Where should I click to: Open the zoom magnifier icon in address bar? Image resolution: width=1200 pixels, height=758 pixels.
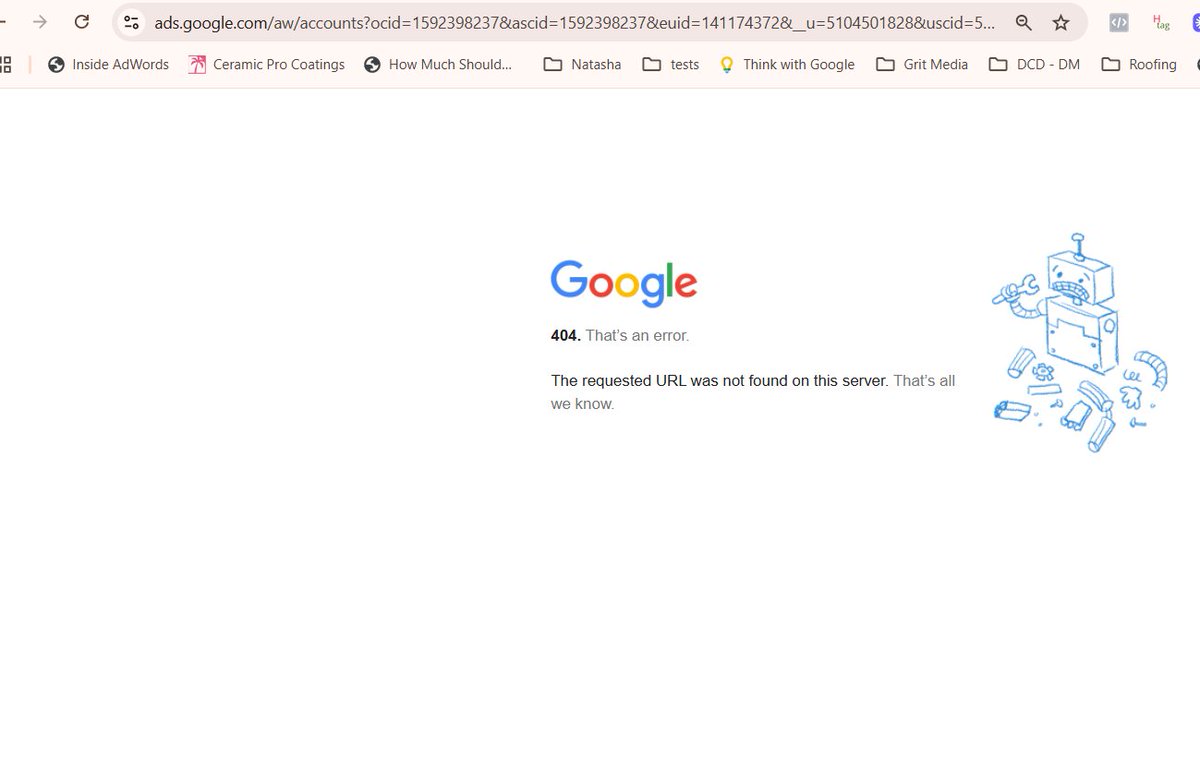click(1023, 22)
